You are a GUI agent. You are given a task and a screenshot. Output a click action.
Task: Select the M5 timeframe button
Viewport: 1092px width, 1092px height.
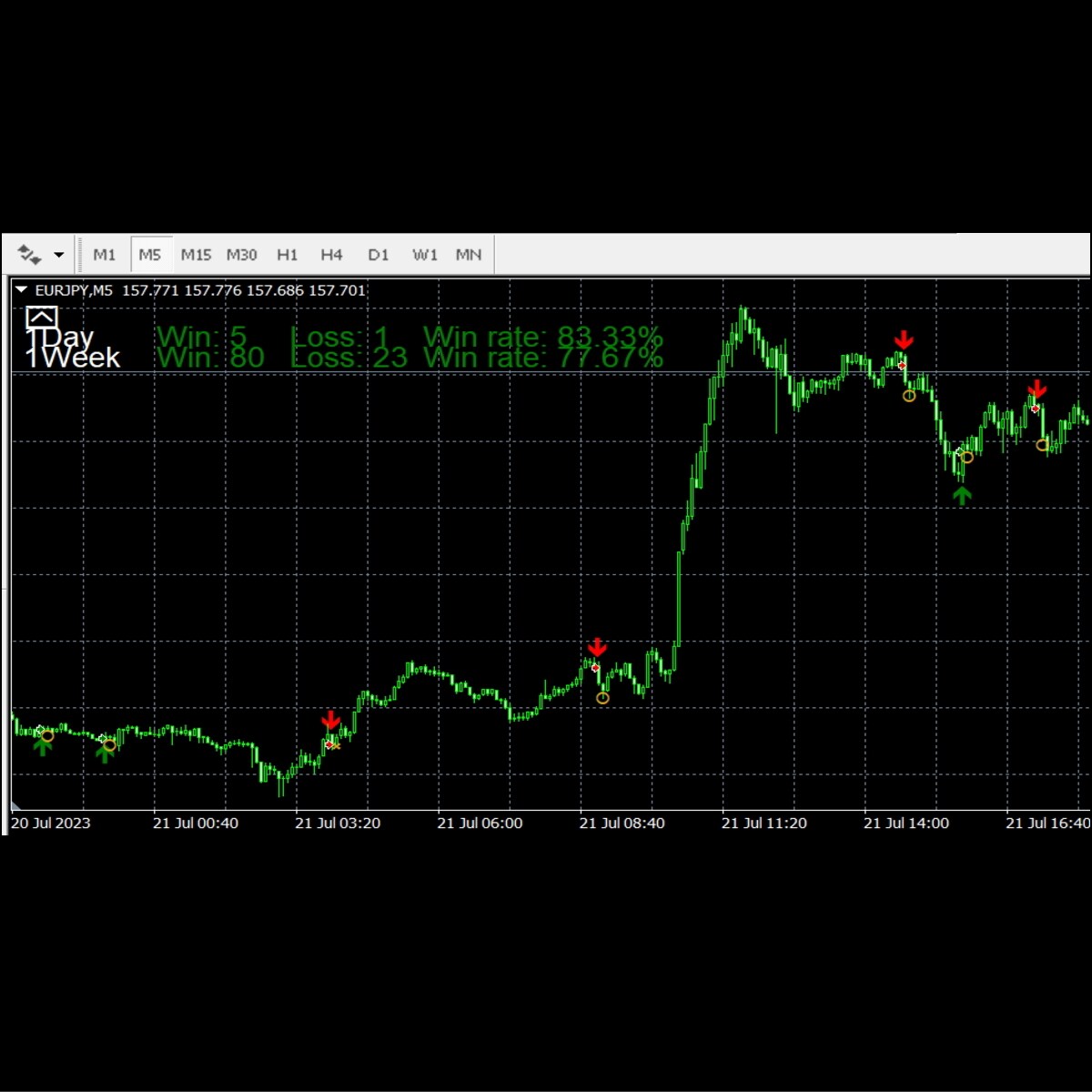150,255
